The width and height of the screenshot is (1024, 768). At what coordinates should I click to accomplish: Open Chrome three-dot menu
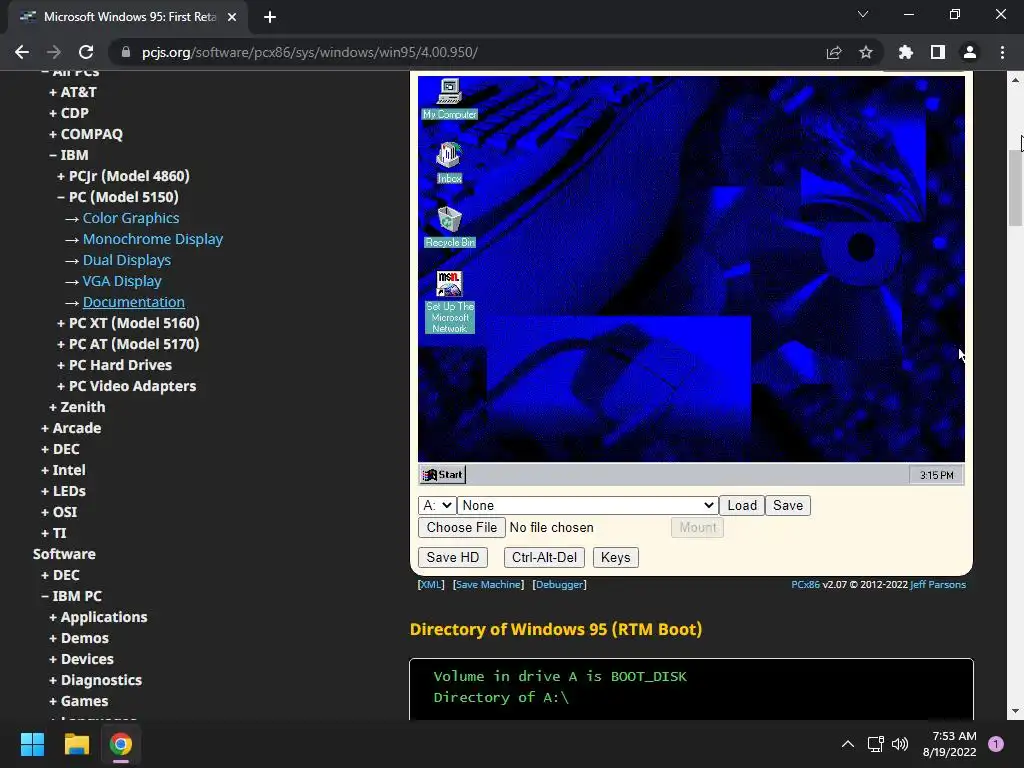click(1002, 52)
